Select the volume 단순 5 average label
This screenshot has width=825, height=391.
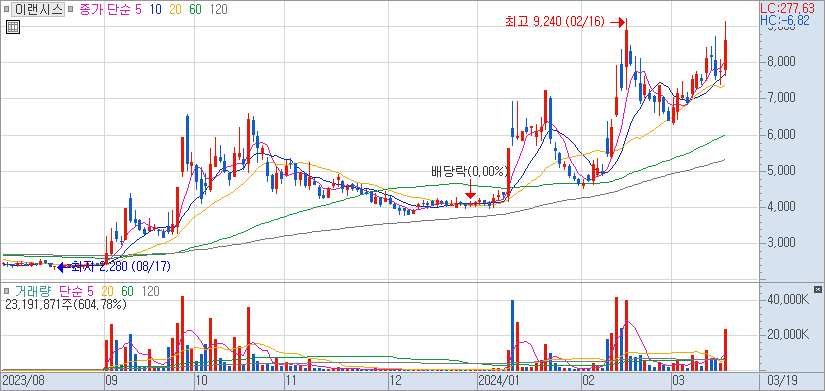click(x=77, y=291)
